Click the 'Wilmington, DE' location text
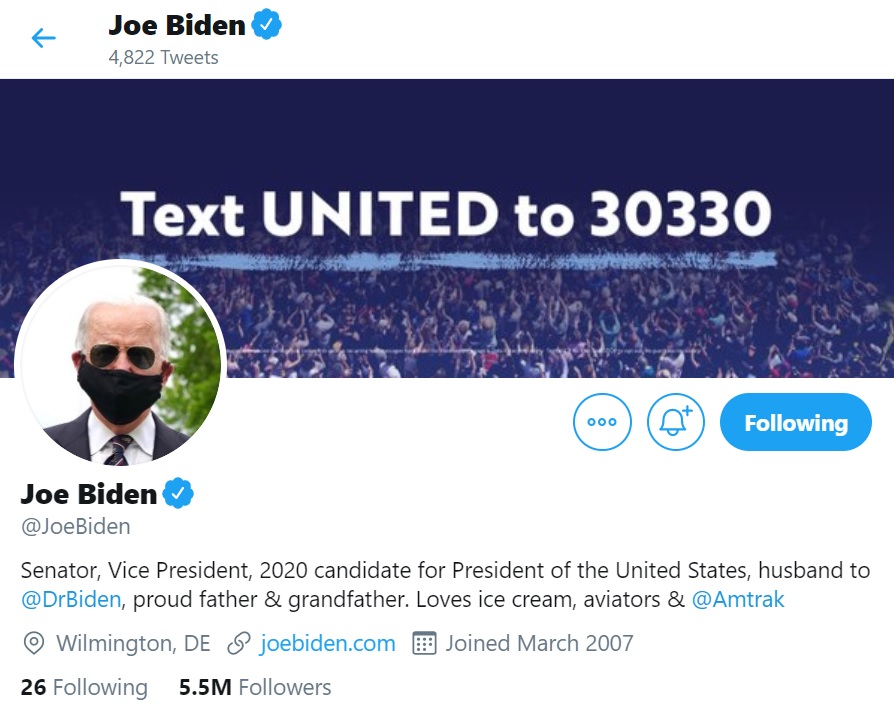Viewport: 894px width, 707px height. click(133, 643)
